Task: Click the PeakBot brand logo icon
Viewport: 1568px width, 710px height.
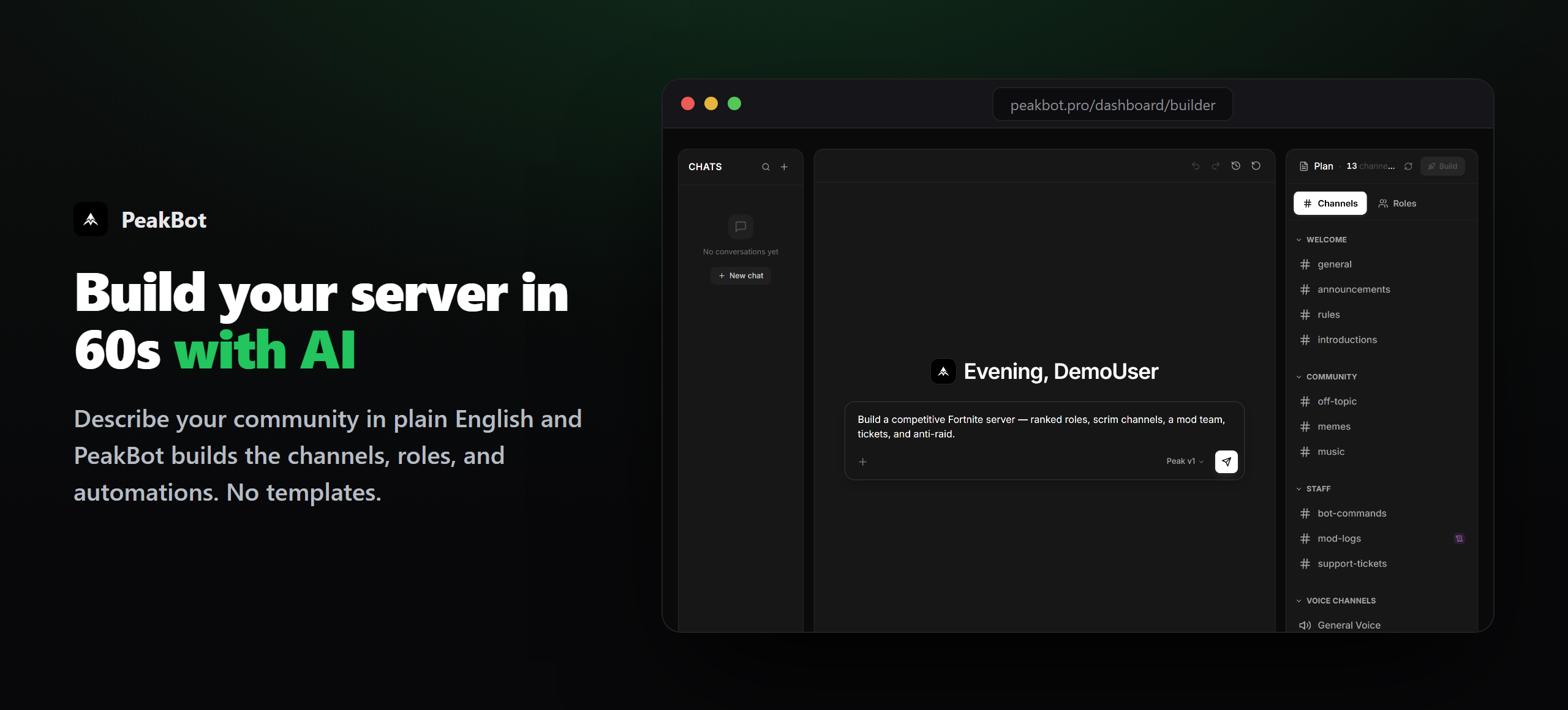Action: (91, 219)
